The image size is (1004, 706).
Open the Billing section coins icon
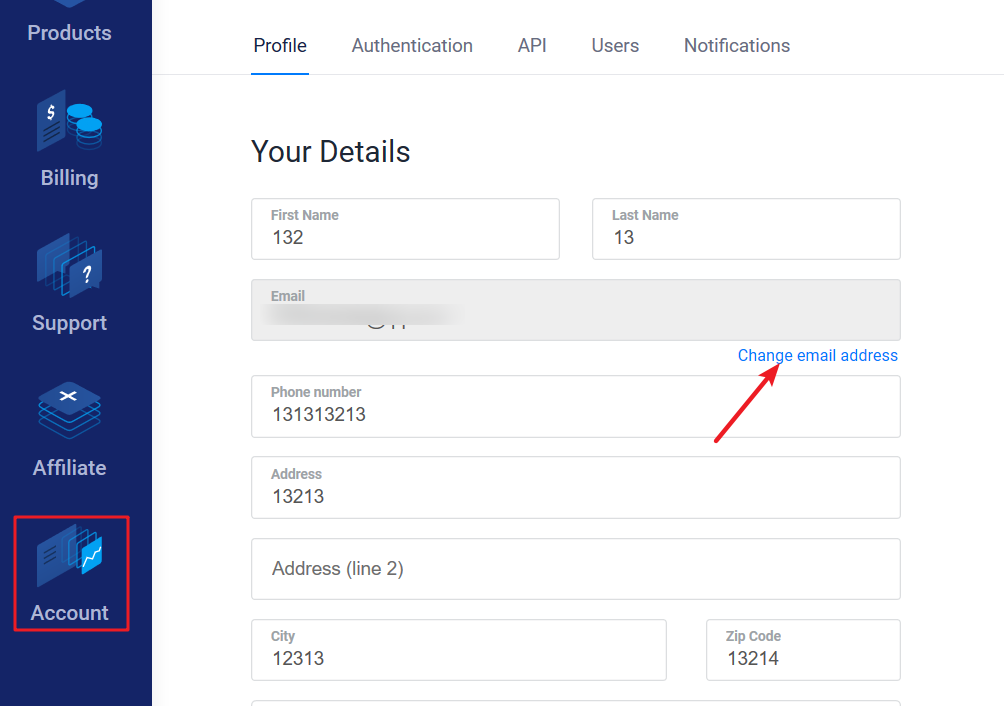pos(70,121)
